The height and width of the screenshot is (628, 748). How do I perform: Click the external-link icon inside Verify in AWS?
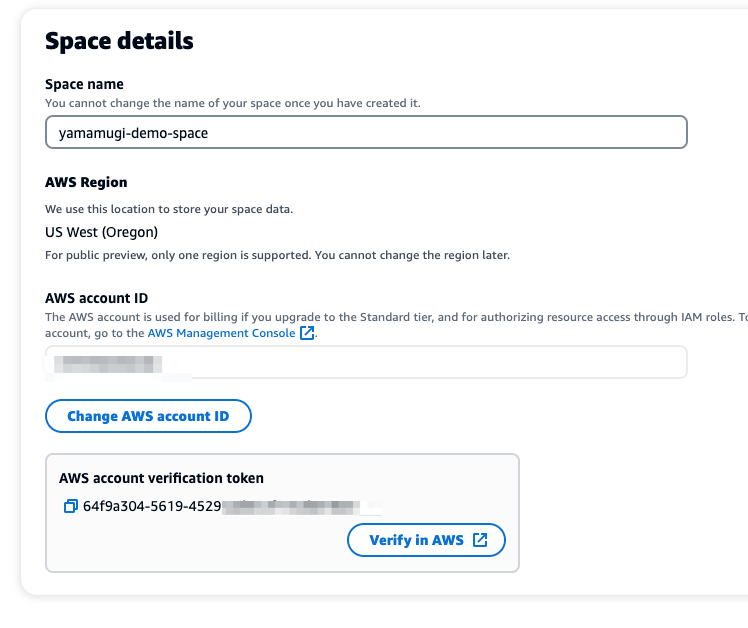(480, 540)
